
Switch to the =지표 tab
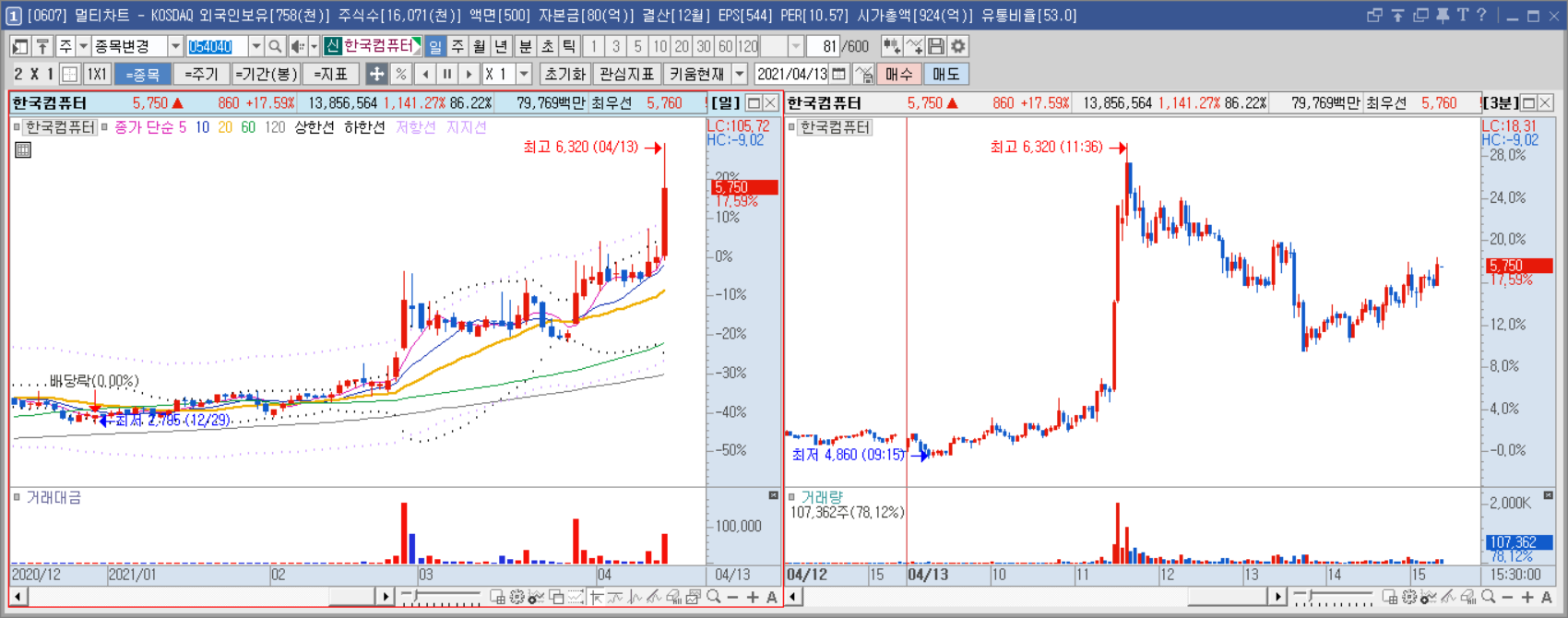coord(330,75)
